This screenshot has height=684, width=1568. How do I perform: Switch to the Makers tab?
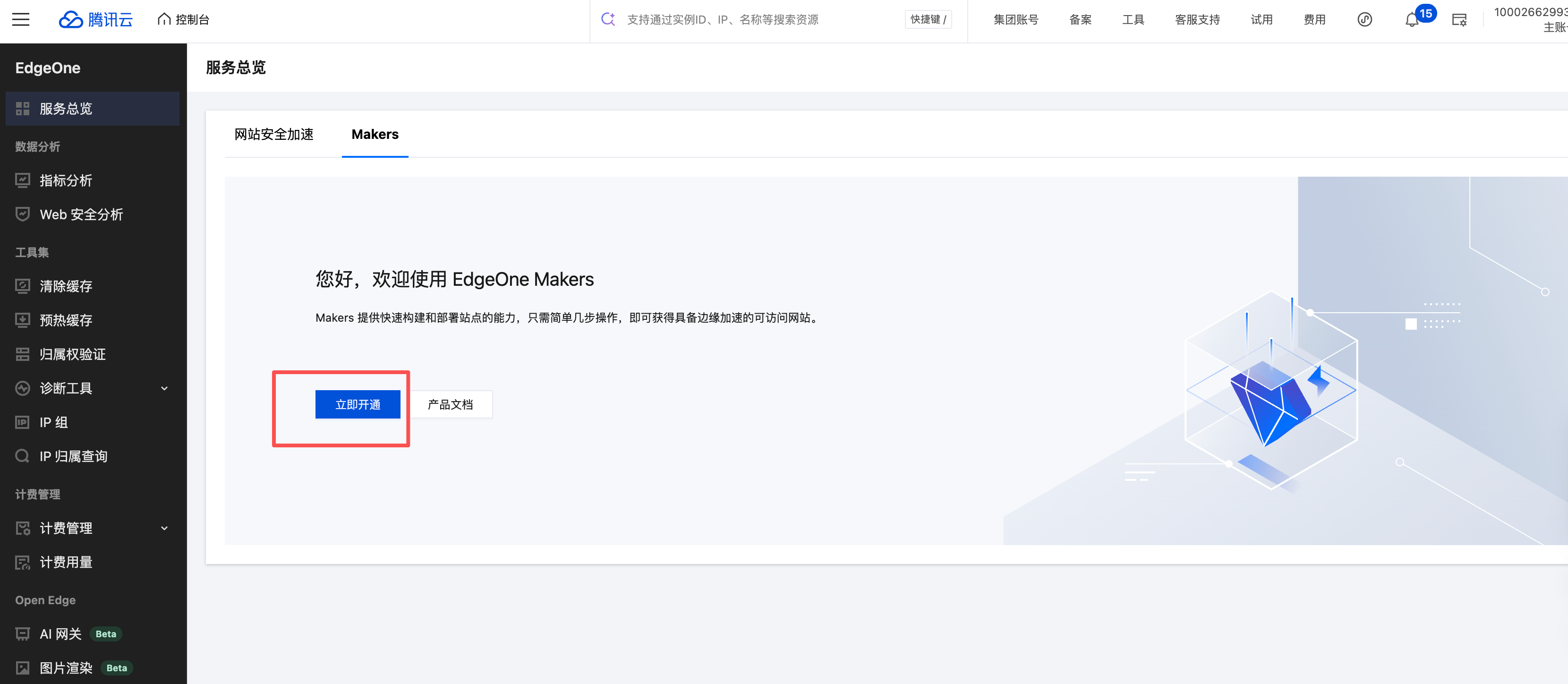point(375,135)
